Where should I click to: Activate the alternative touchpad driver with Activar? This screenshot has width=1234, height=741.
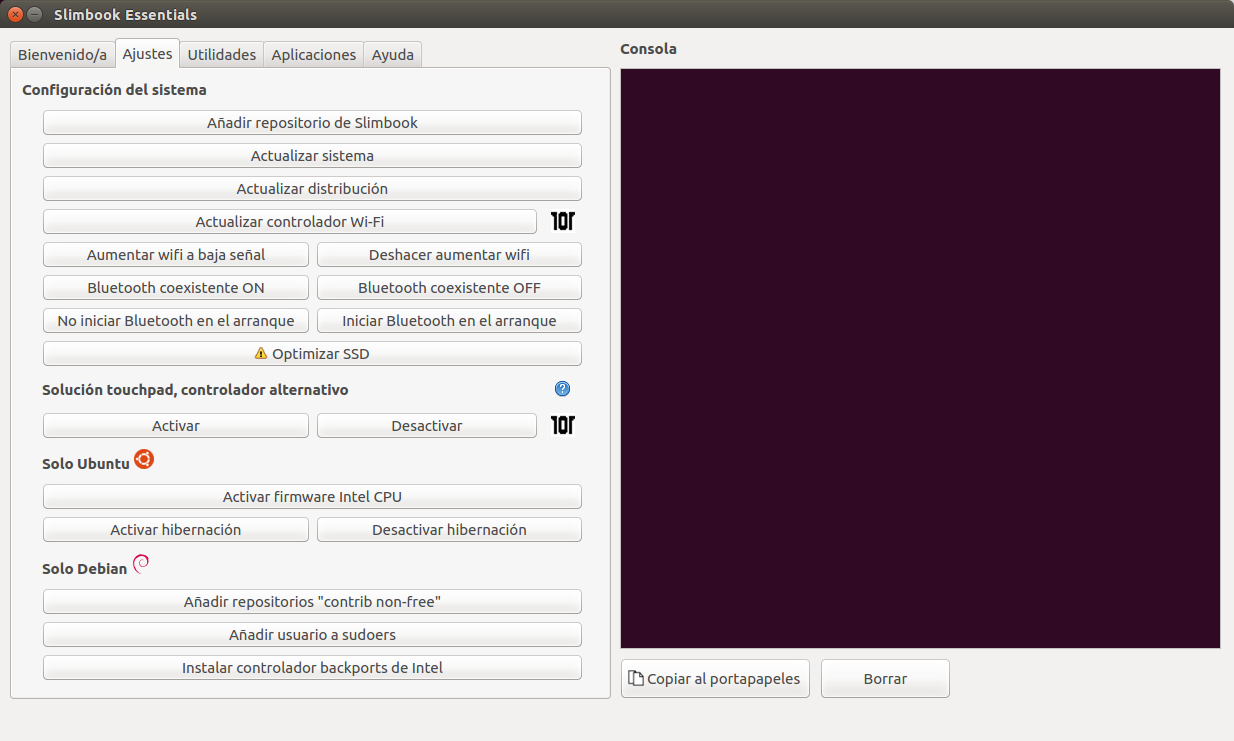tap(176, 426)
